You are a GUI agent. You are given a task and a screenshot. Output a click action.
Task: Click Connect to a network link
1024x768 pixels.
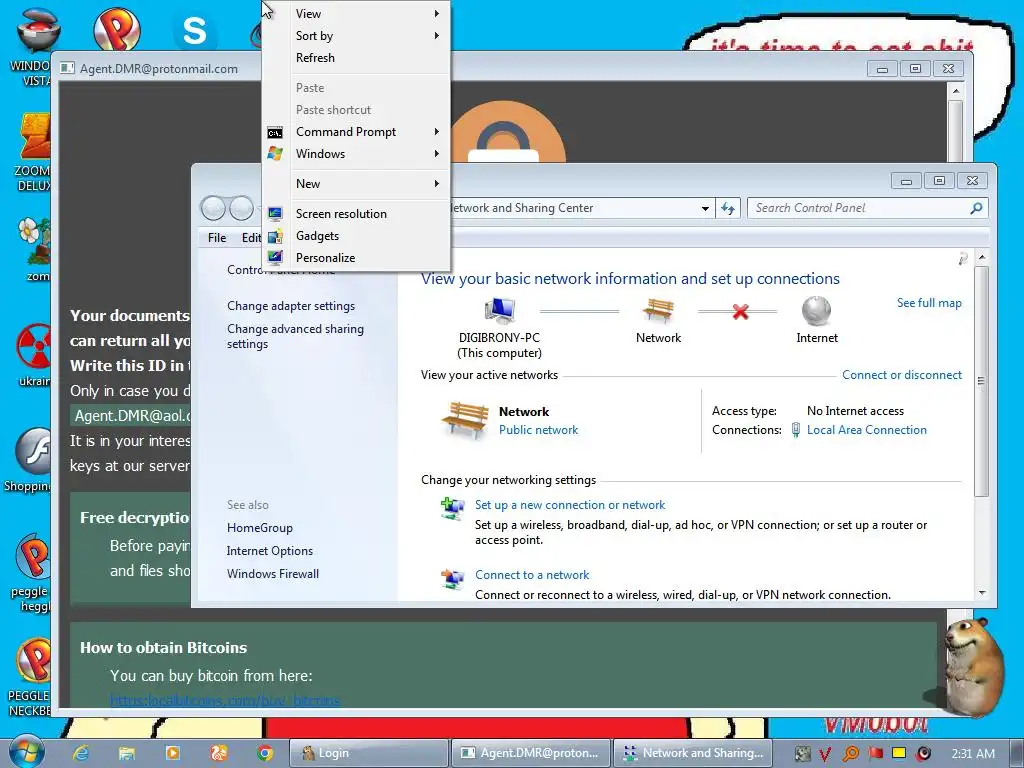[532, 575]
